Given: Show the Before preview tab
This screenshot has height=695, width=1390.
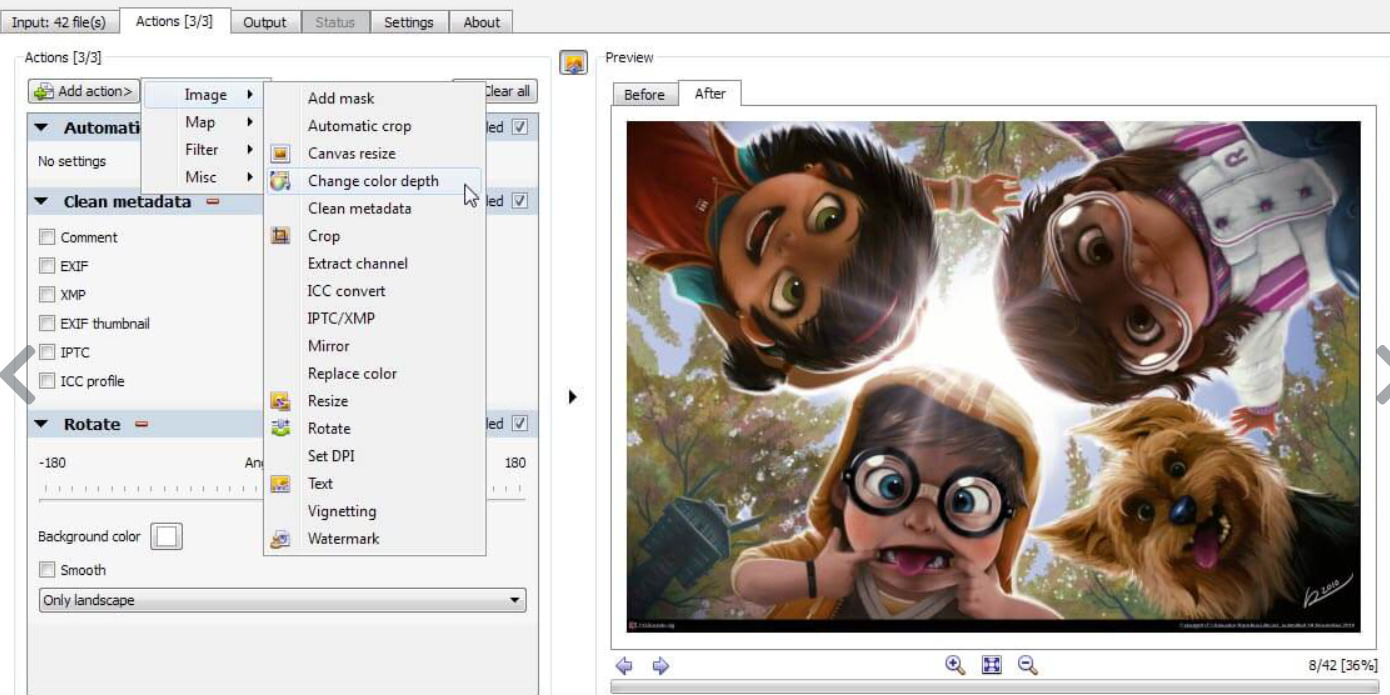Looking at the screenshot, I should click(644, 95).
